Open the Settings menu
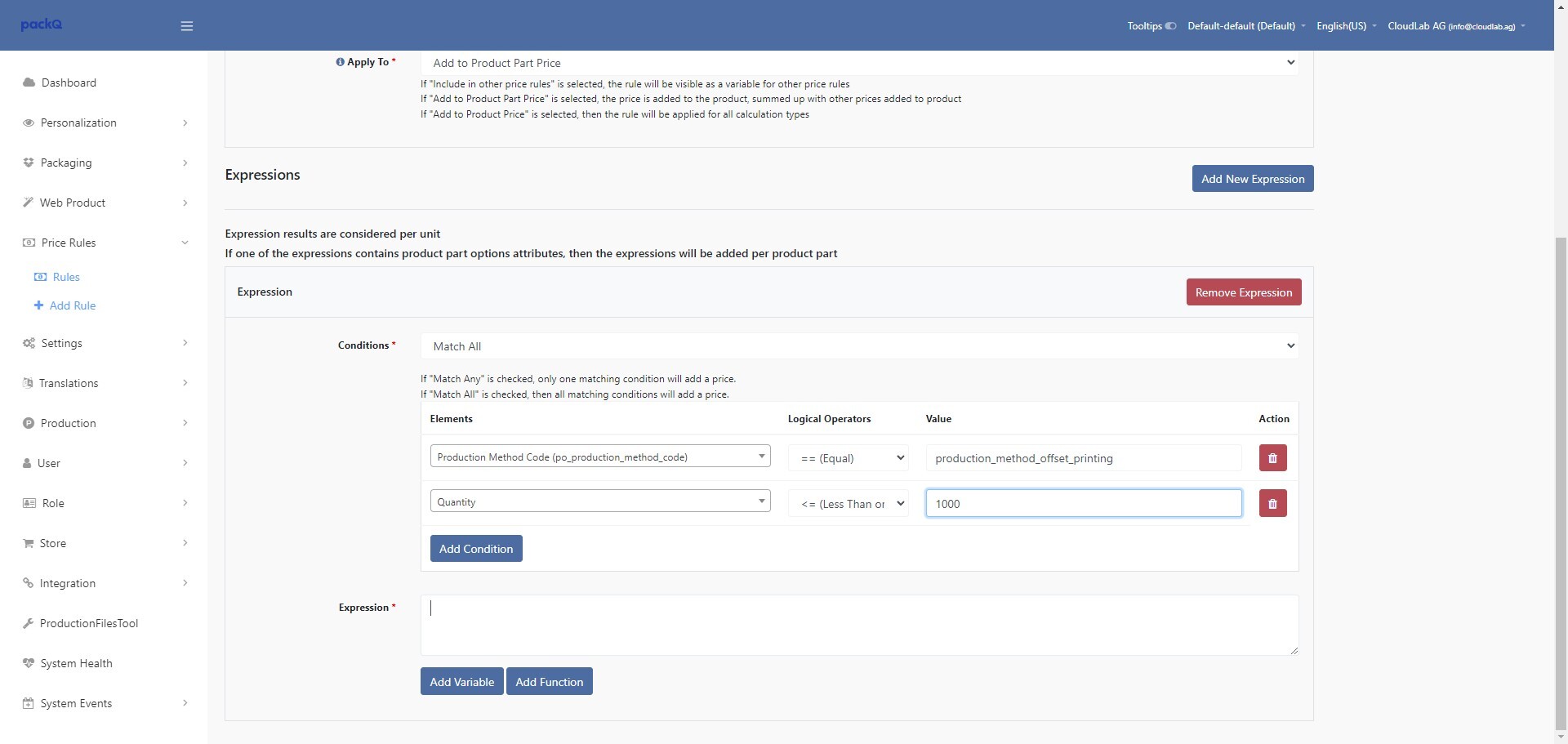1568x744 pixels. pos(61,343)
